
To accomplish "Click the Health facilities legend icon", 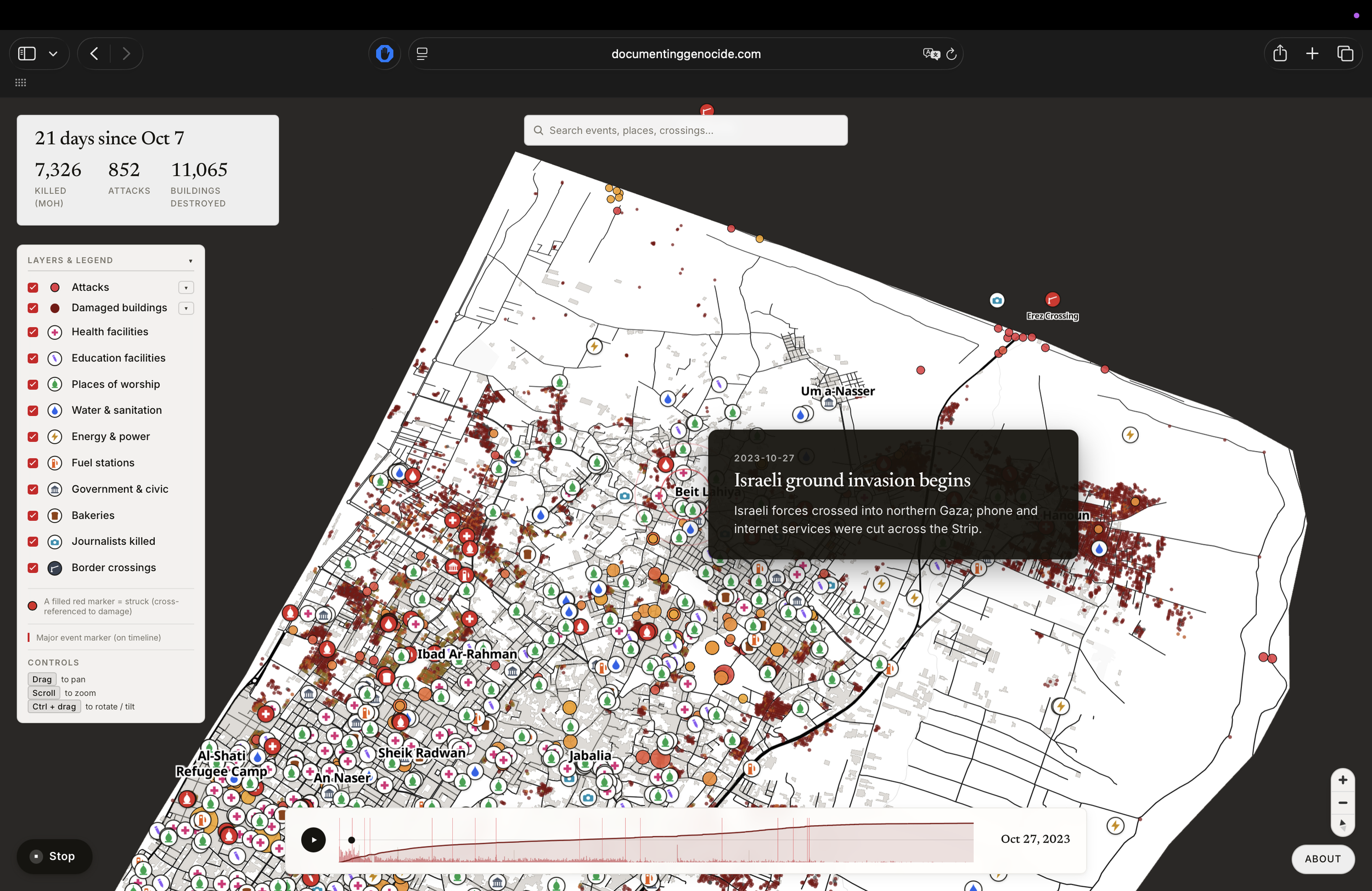I will (x=55, y=332).
